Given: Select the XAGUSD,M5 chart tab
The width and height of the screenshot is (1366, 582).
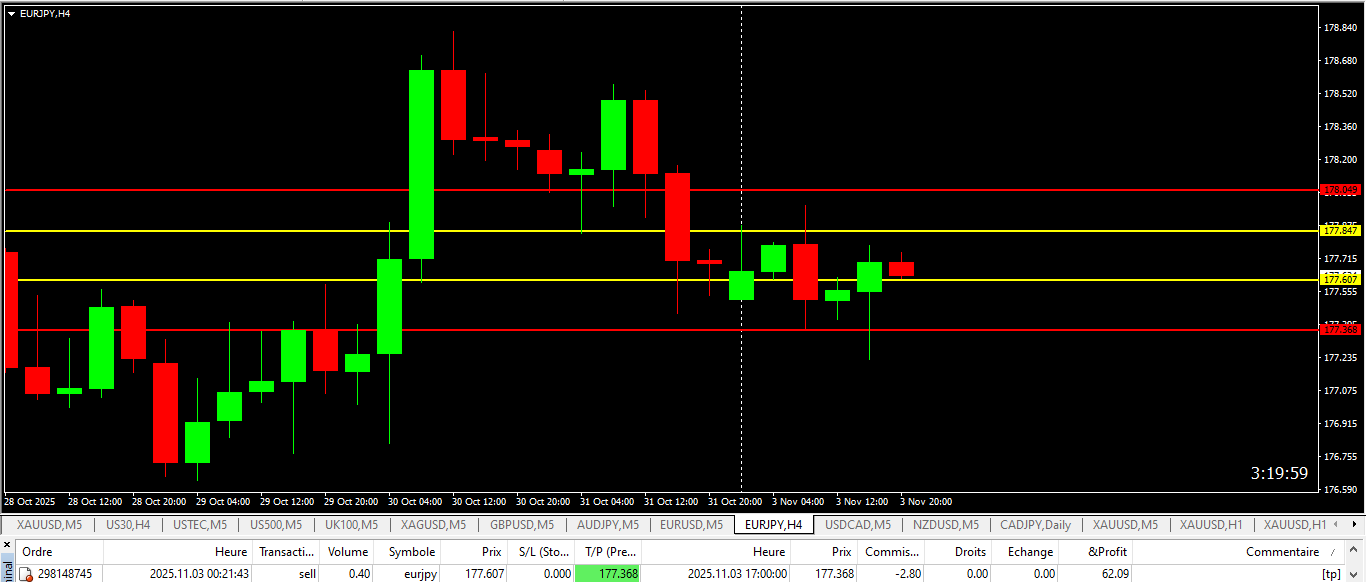Looking at the screenshot, I should [x=433, y=524].
